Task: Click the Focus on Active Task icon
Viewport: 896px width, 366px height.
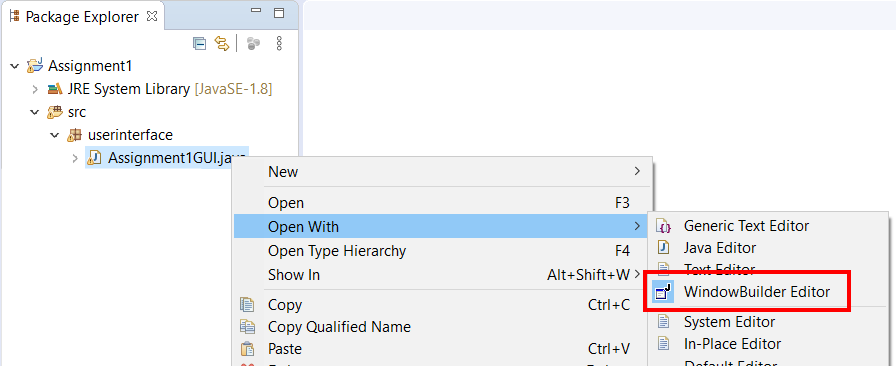Action: [254, 43]
